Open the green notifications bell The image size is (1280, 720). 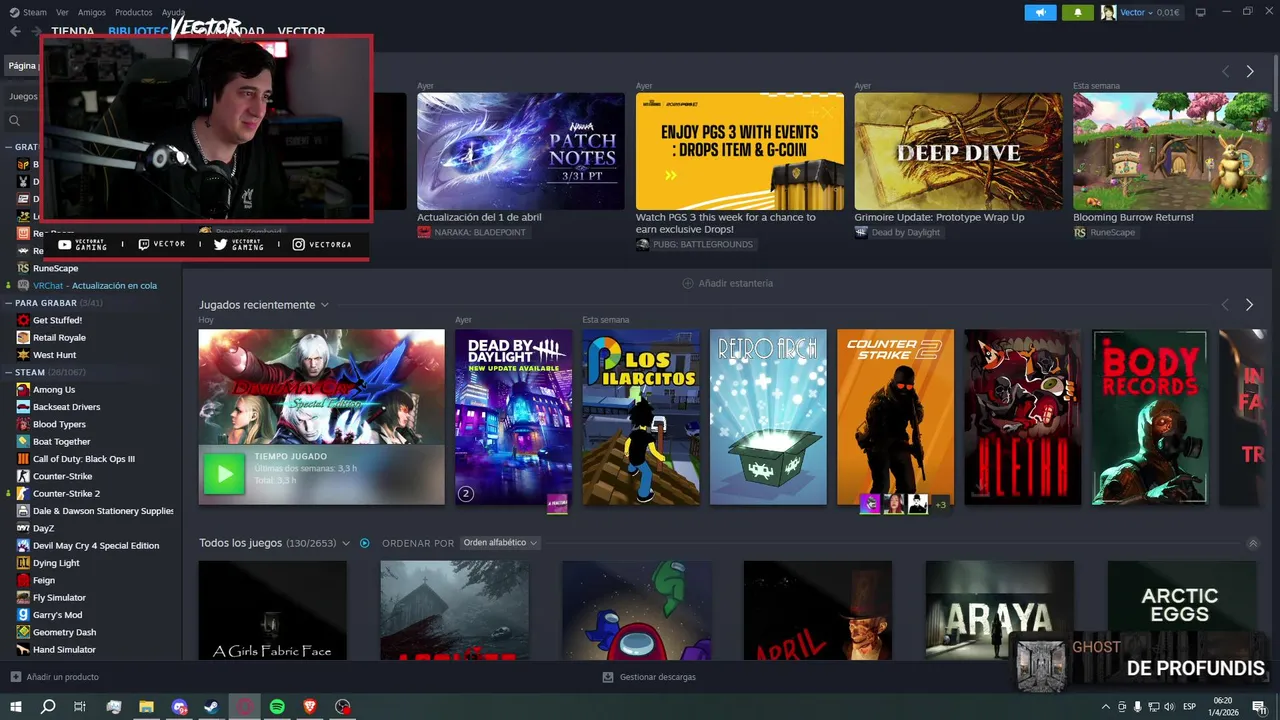pyautogui.click(x=1077, y=12)
